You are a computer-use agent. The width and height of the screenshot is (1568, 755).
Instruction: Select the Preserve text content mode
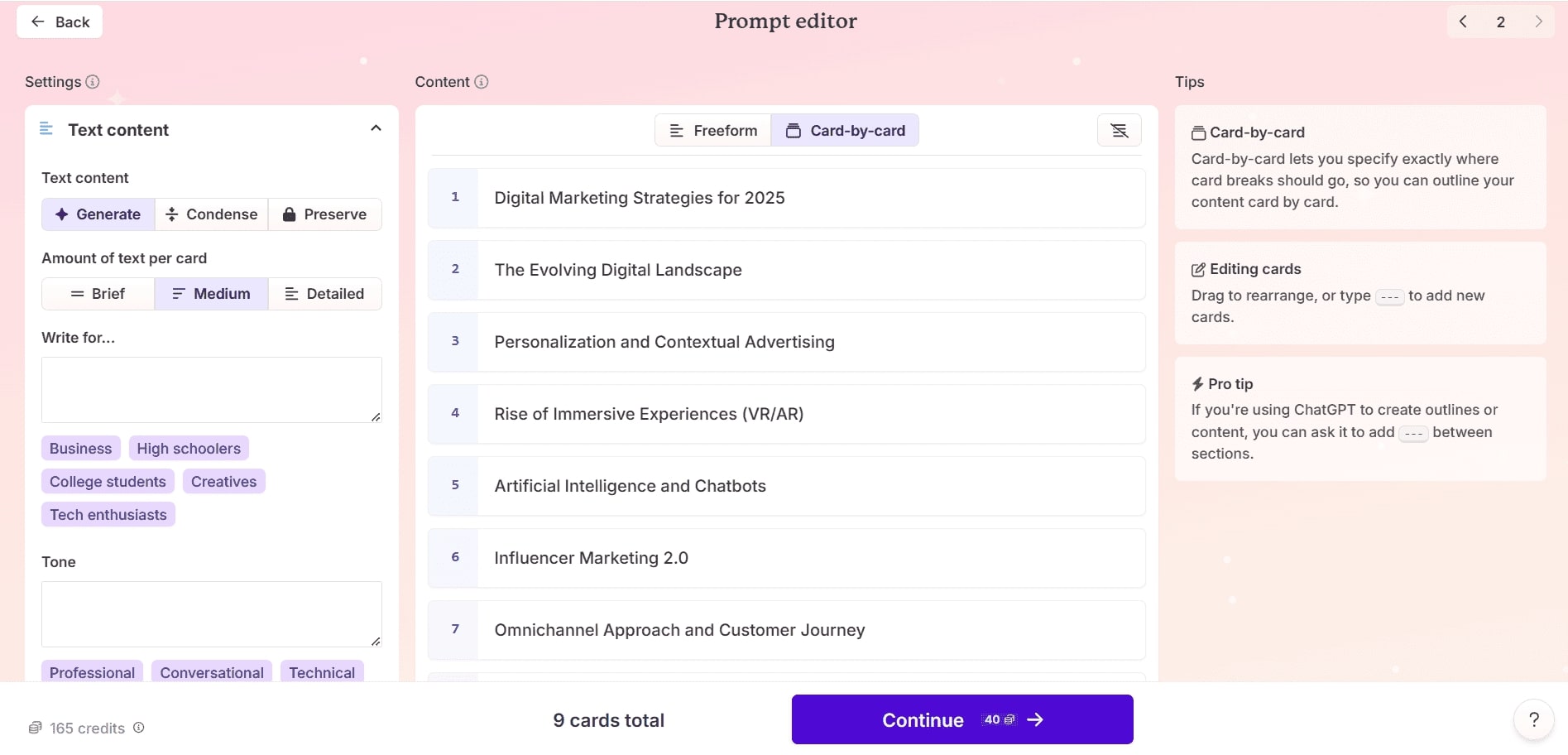(x=324, y=214)
